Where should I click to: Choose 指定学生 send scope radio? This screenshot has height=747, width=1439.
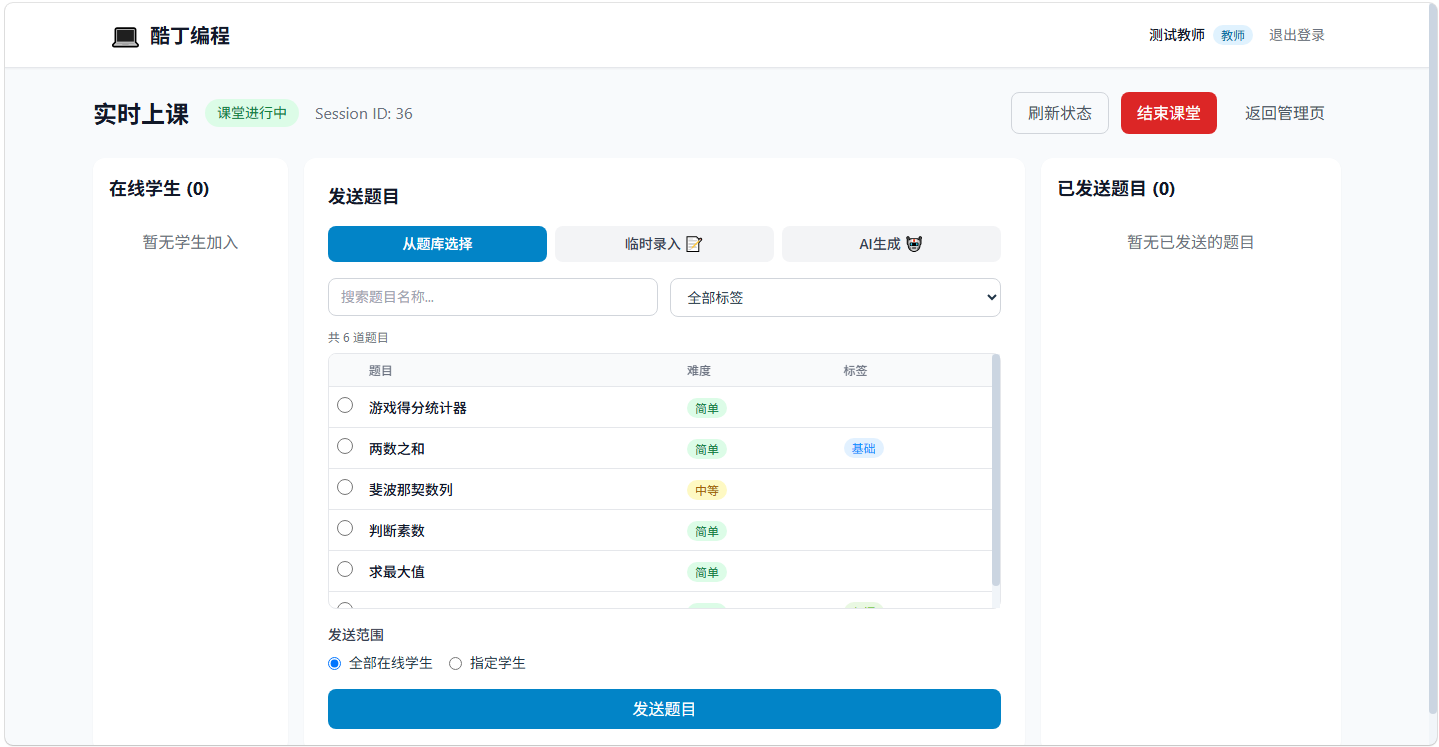(456, 663)
